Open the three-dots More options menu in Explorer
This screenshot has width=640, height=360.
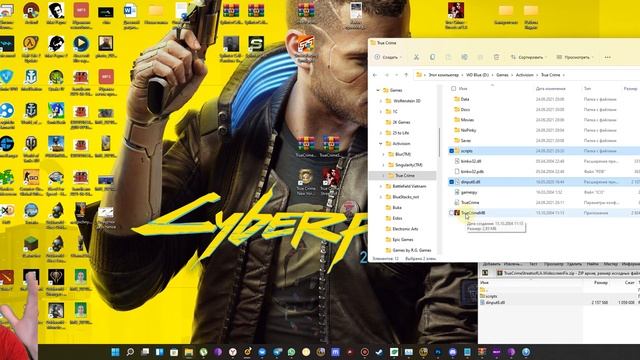coord(607,57)
